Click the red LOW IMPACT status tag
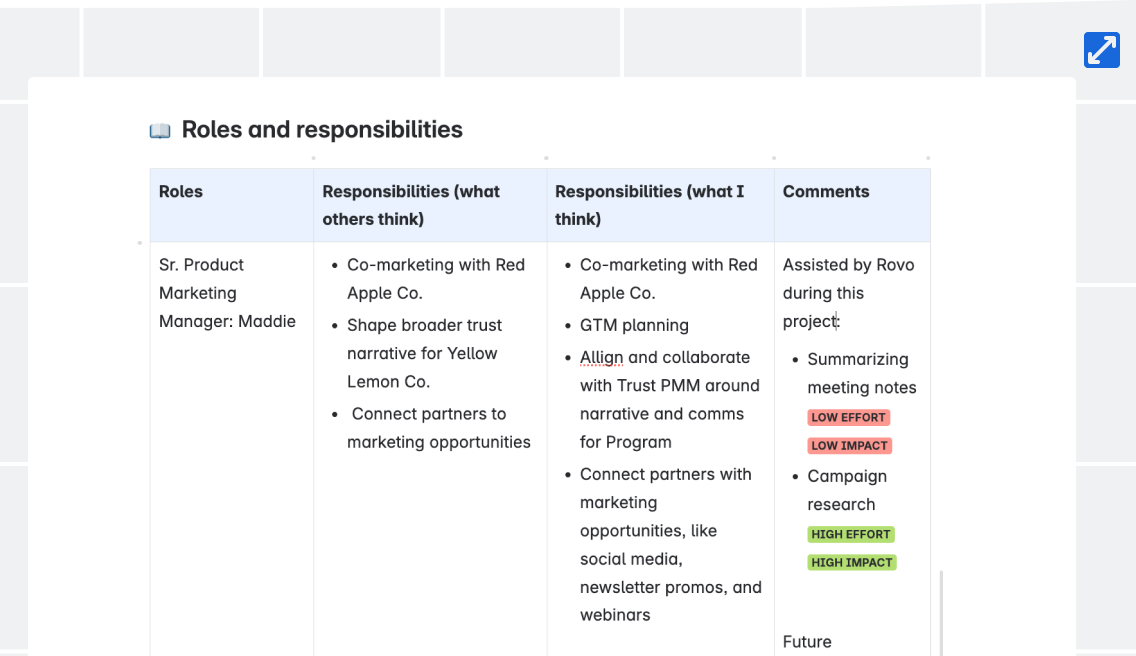Screen dimensions: 1136x656 coord(849,446)
